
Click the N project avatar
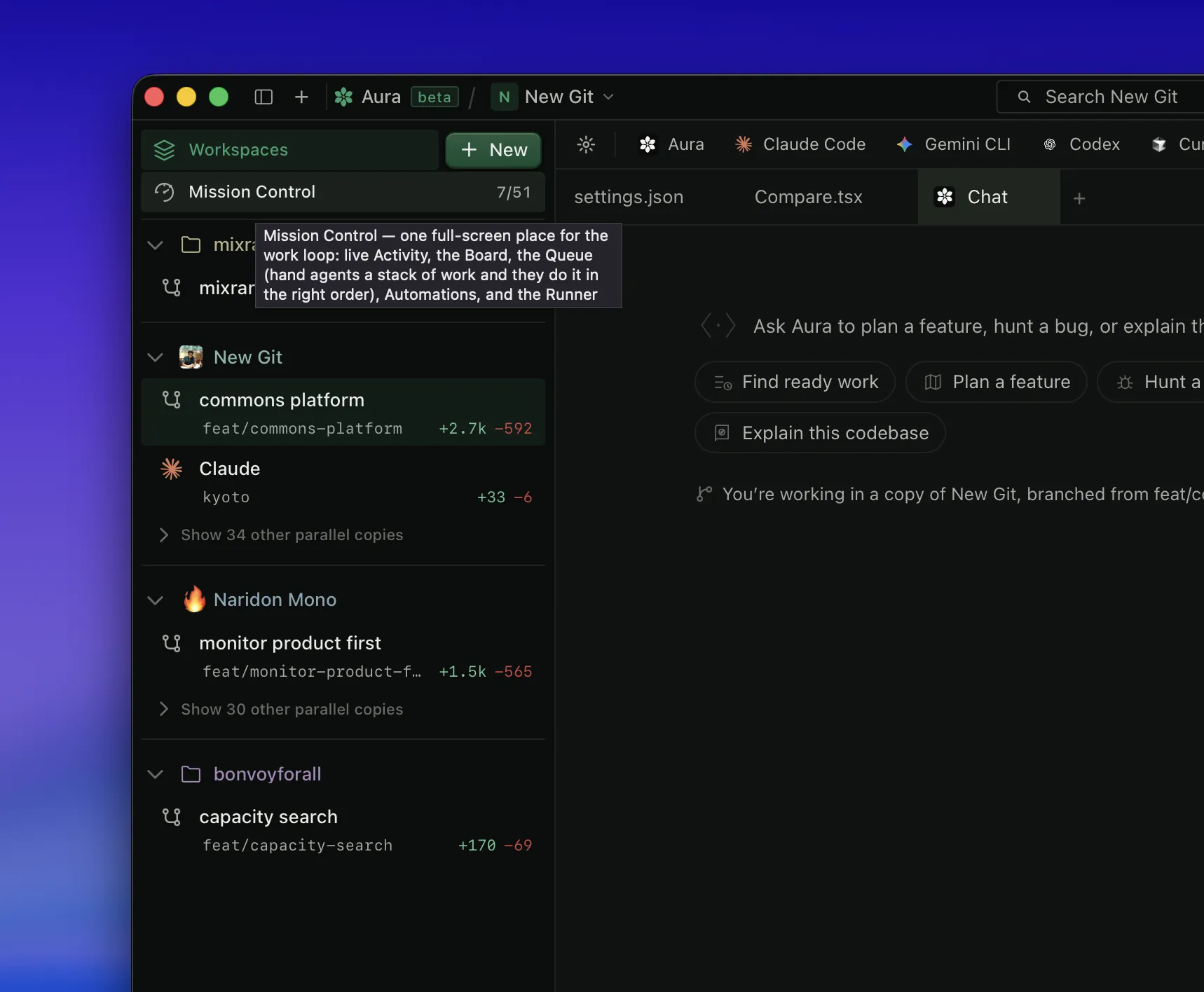505,97
